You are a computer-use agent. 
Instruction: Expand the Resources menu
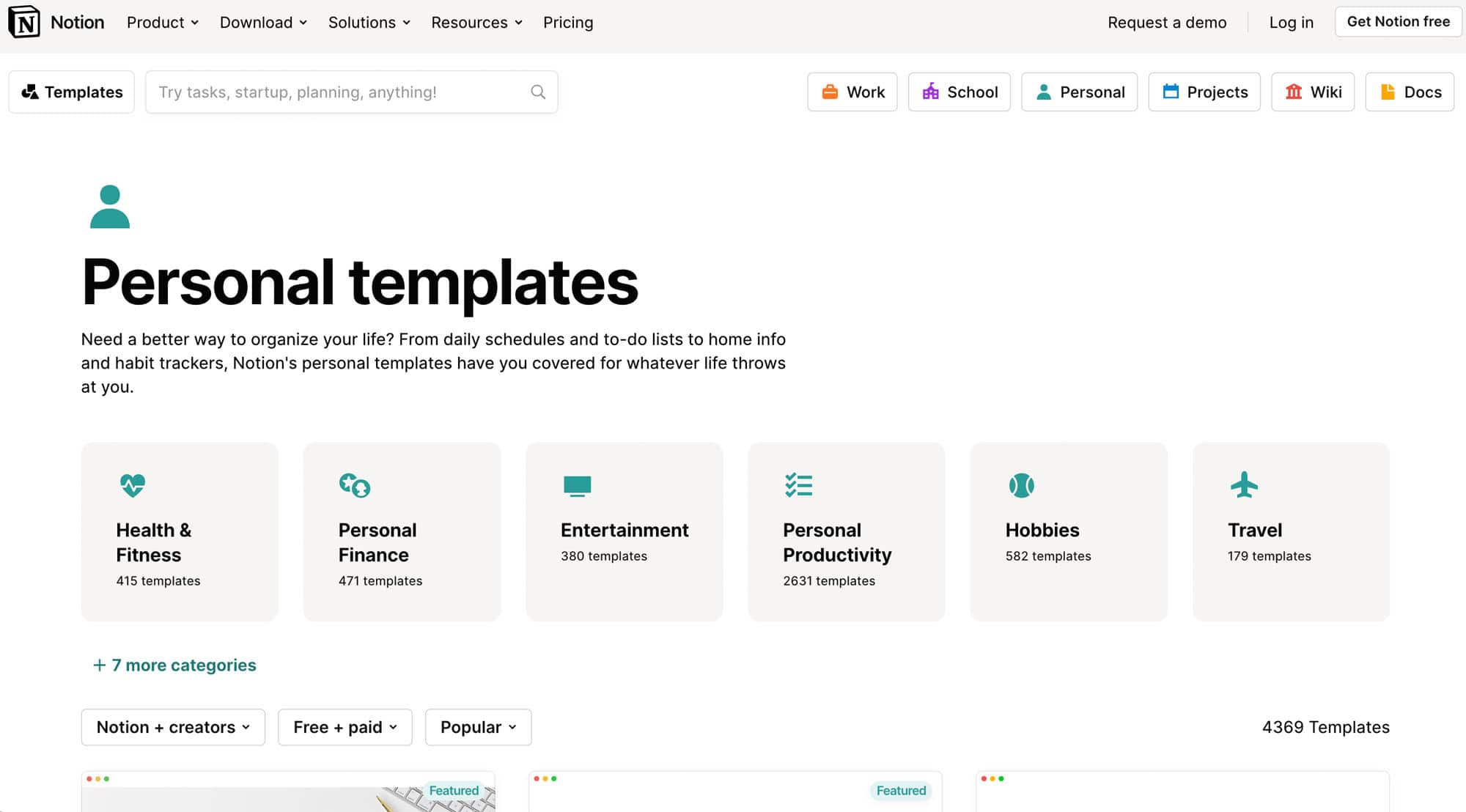tap(476, 22)
